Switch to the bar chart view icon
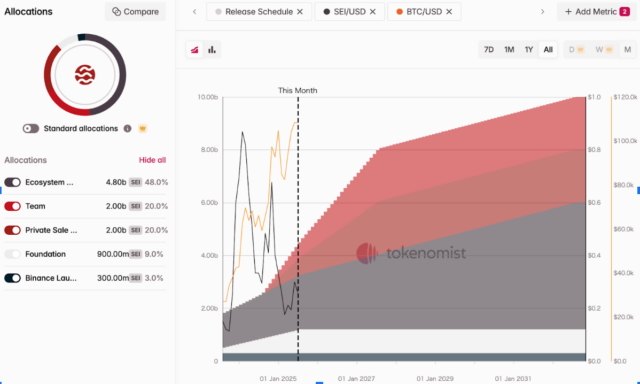The image size is (640, 384). point(212,50)
